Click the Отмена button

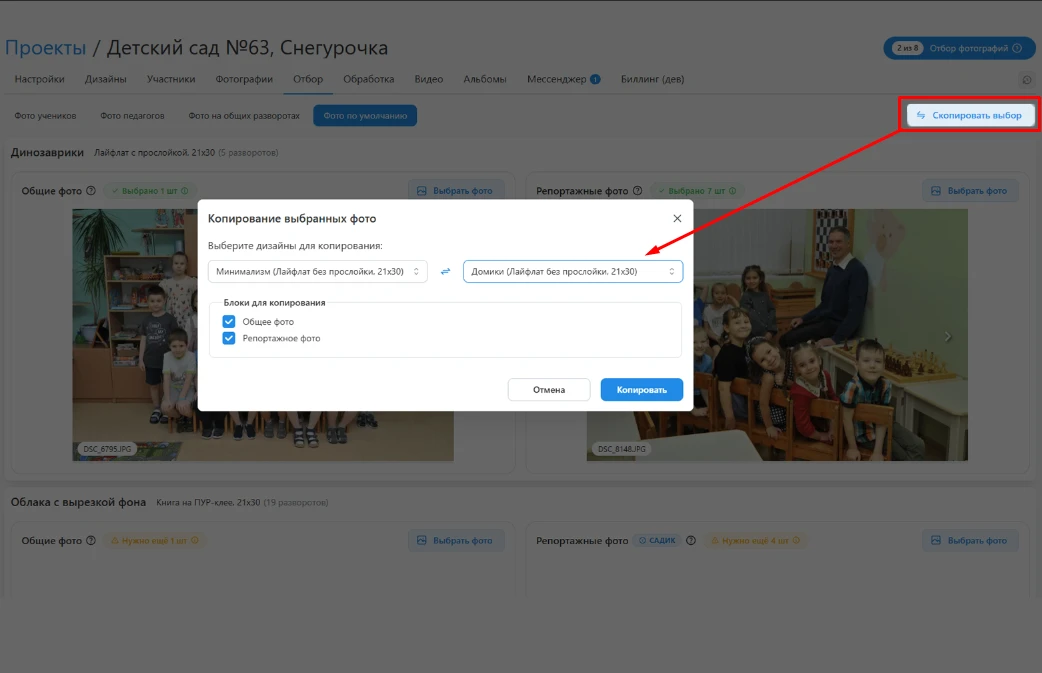pos(549,390)
